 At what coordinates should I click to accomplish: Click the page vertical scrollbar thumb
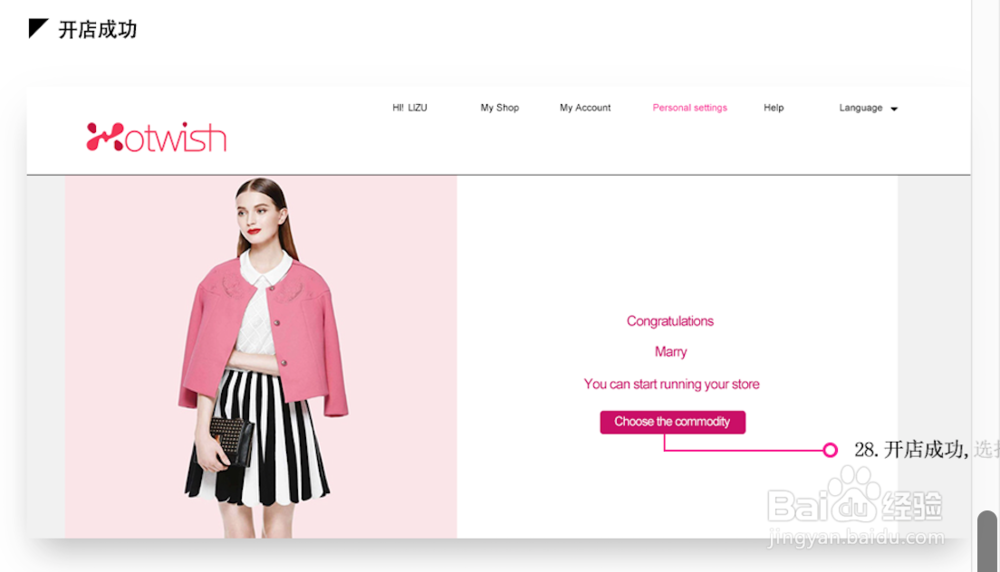(x=987, y=541)
